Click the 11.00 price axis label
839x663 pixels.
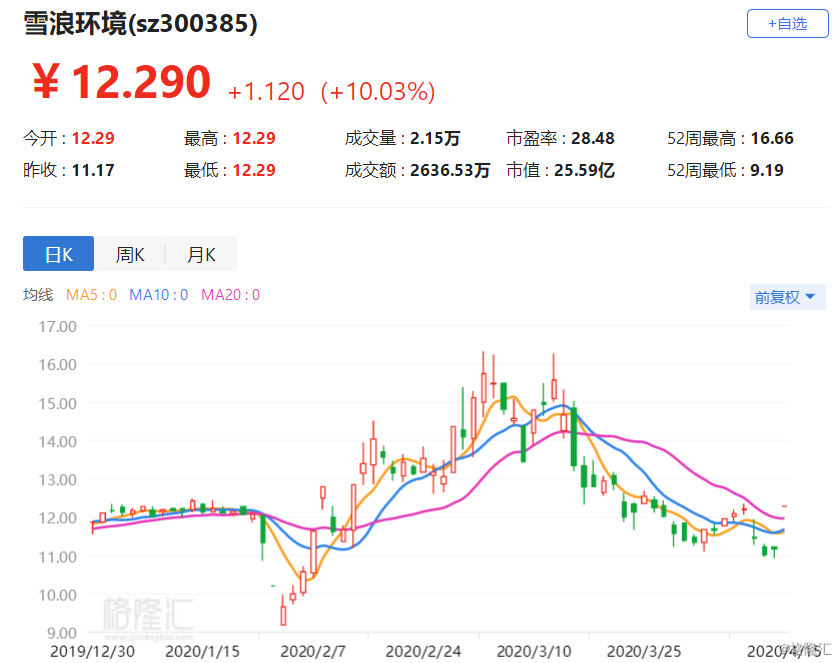click(57, 557)
